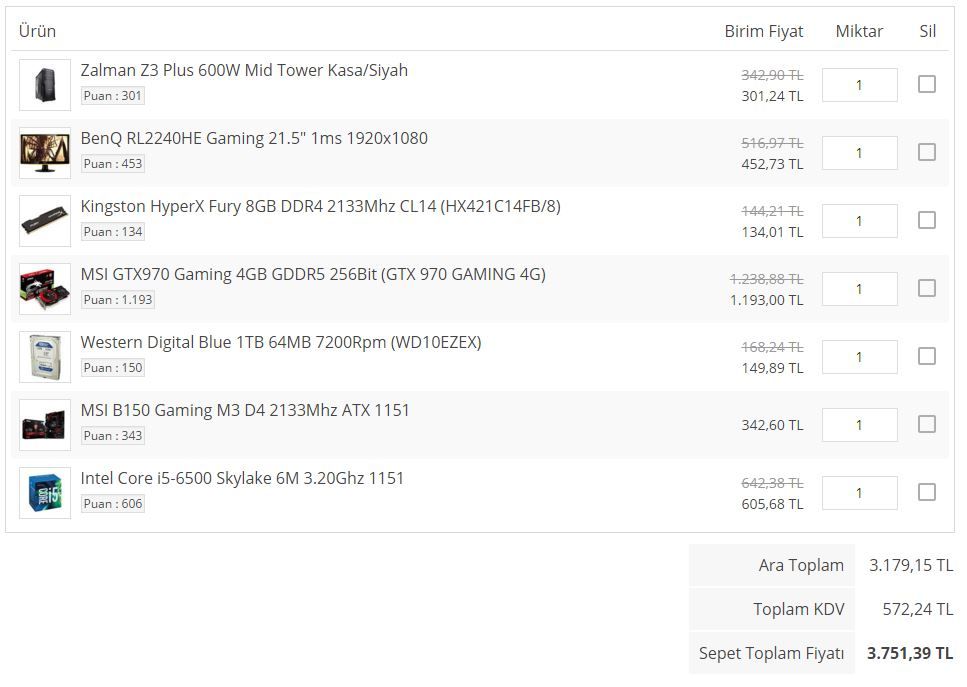967x687 pixels.
Task: Check the Sil box for Western Digital Blue
Action: pos(926,356)
